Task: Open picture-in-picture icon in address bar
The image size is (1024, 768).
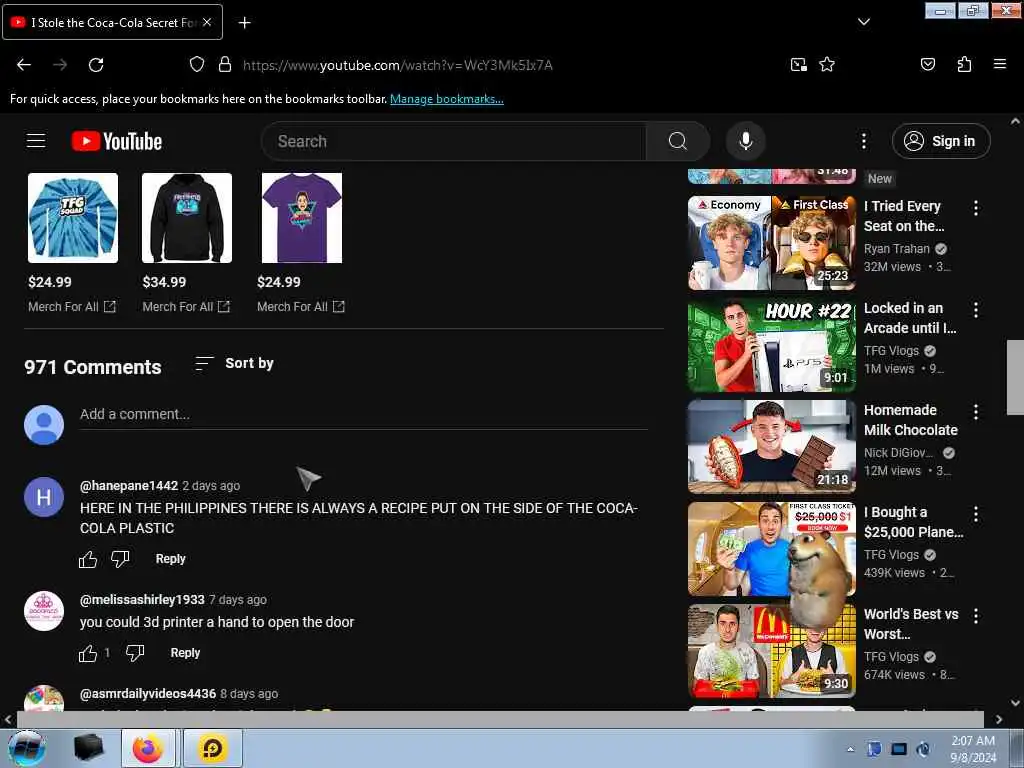Action: (798, 65)
